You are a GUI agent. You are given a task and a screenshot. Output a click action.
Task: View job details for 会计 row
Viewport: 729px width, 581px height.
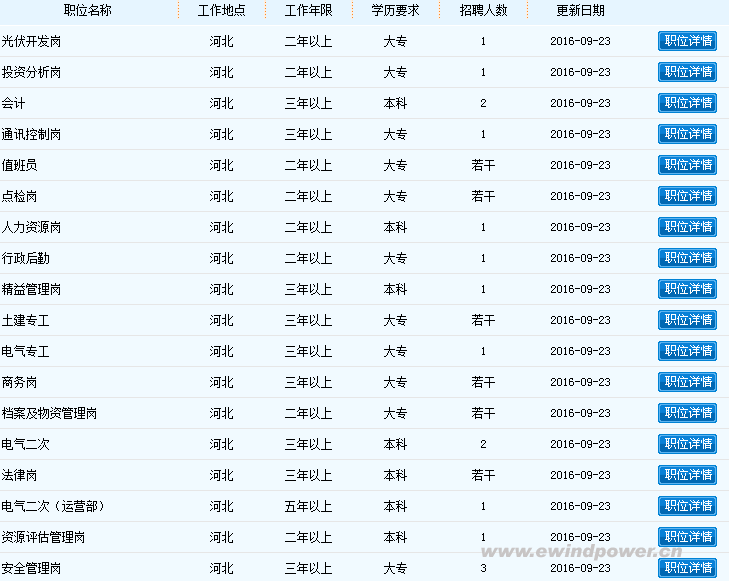687,103
